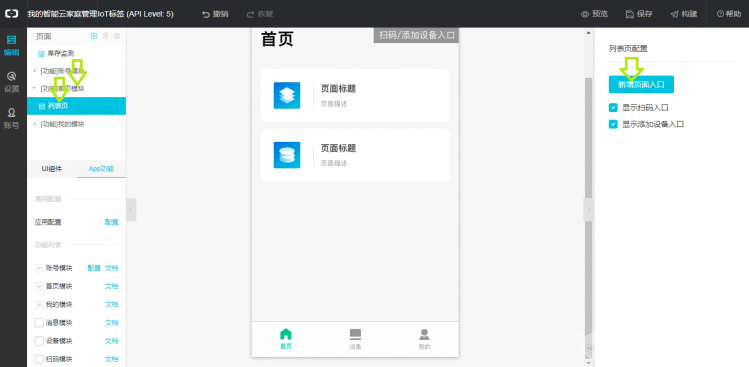Click the 新增页面入口 button
Image resolution: width=749 pixels, height=367 pixels.
641,84
